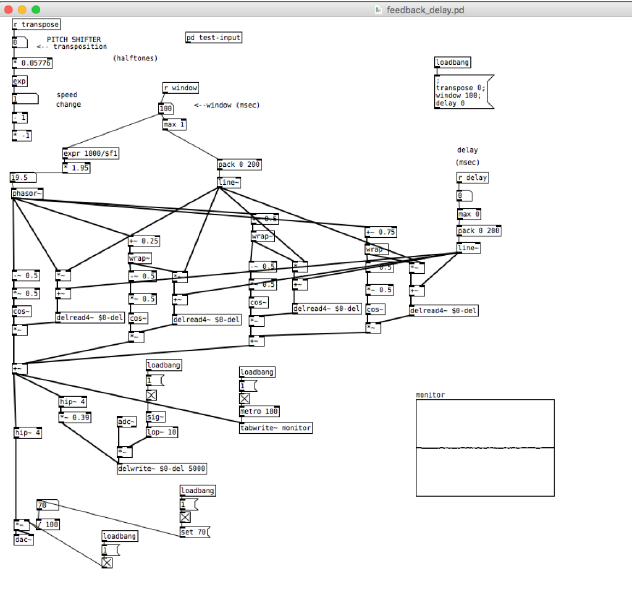Click the window (msec) comment

(x=227, y=105)
